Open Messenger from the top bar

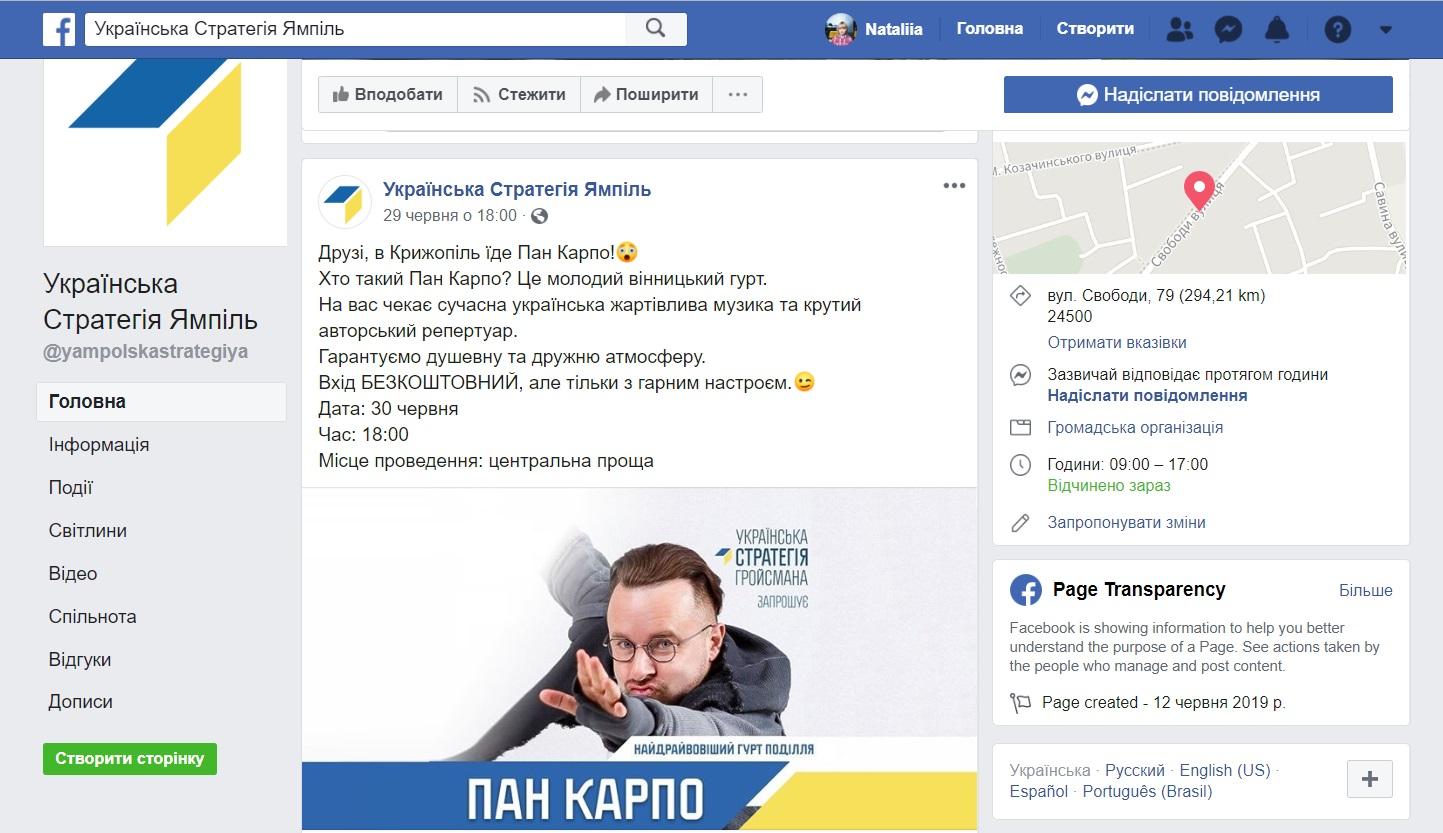point(1228,29)
